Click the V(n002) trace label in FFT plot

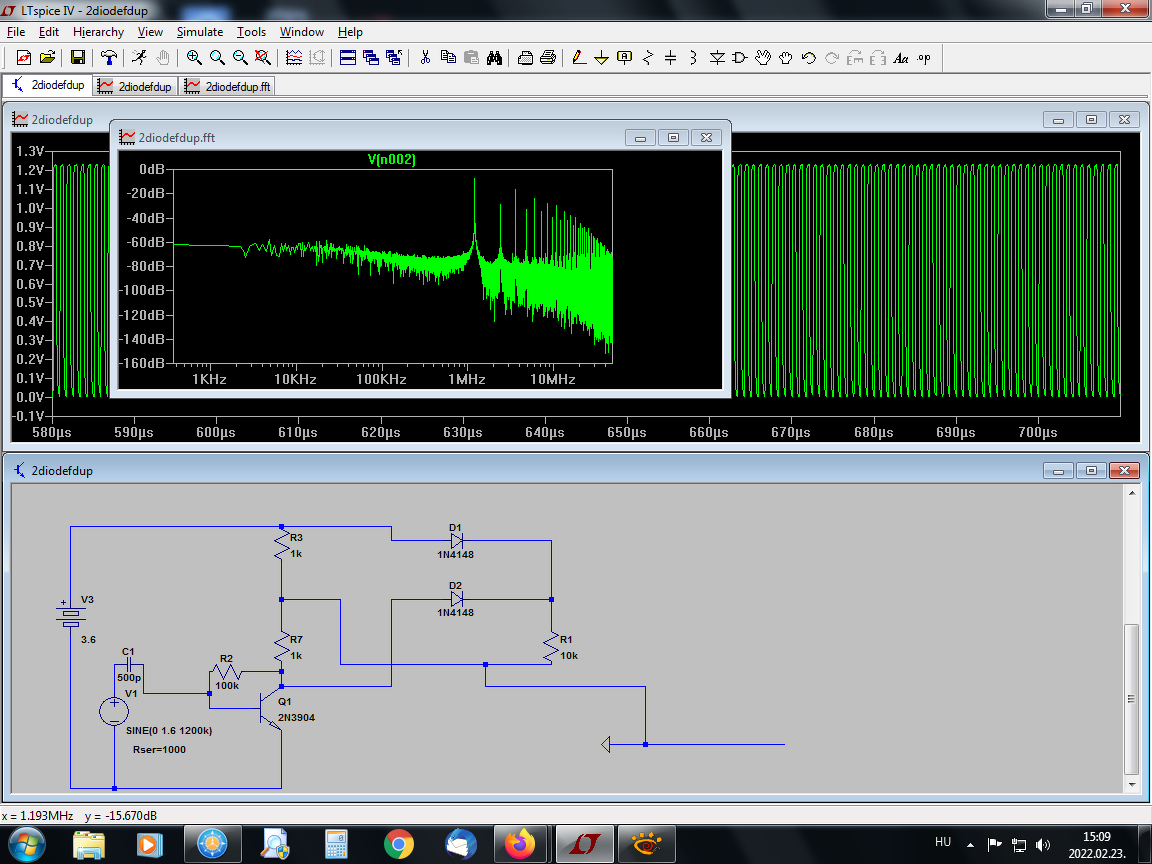click(x=391, y=160)
